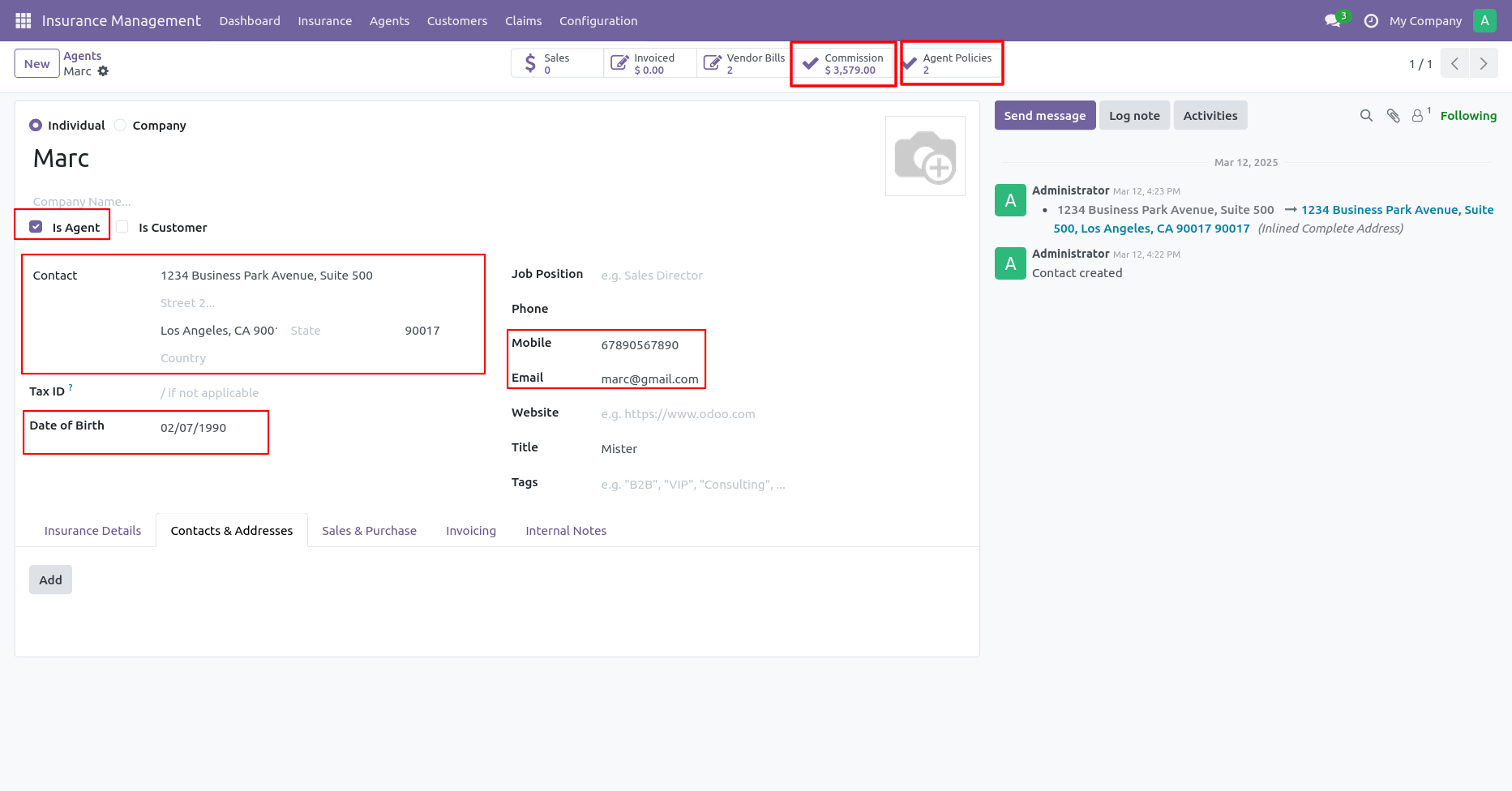1512x791 pixels.
Task: Open the Agents menu
Action: (x=389, y=20)
